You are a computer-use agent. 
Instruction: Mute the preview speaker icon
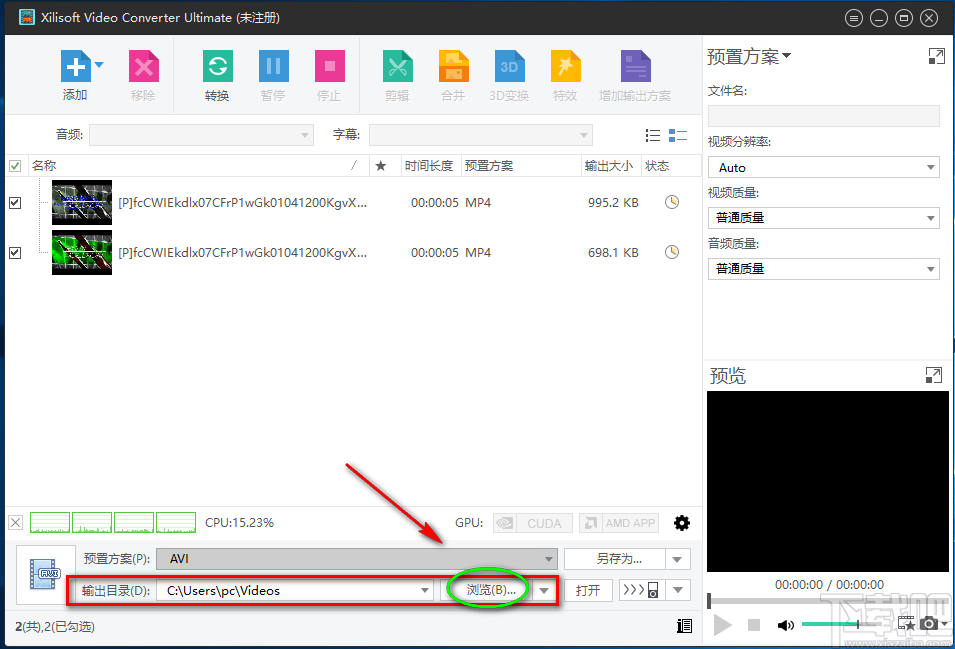click(x=786, y=625)
